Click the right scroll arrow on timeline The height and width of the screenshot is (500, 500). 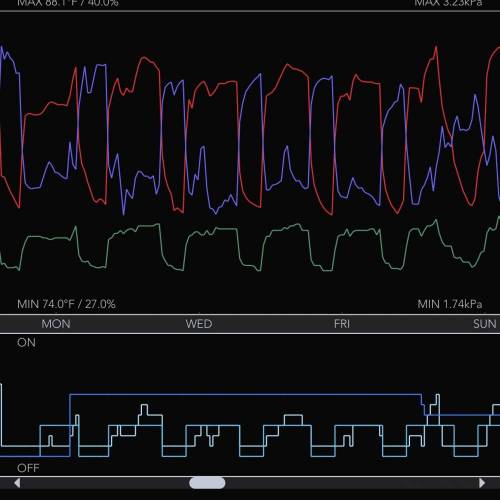point(482,483)
